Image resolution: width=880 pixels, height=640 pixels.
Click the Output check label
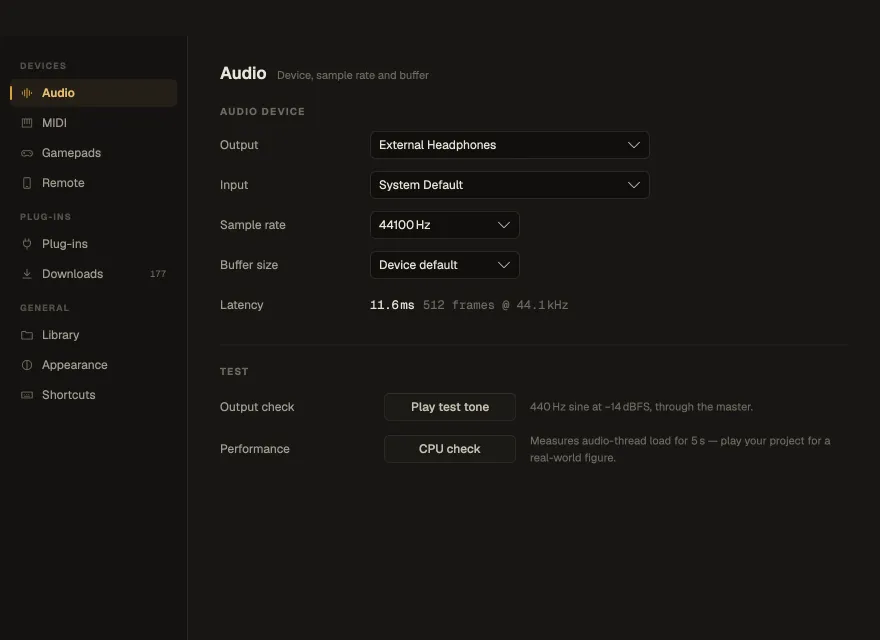coord(257,407)
